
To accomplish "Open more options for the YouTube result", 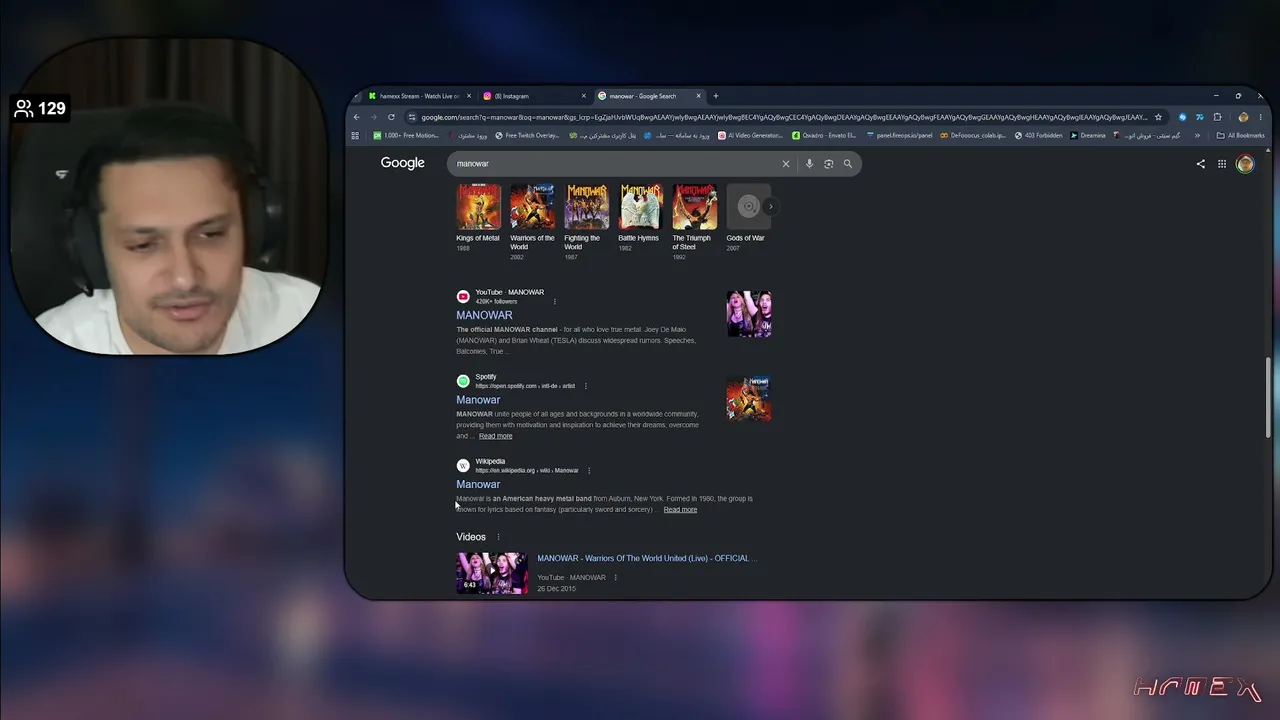I will coord(554,301).
